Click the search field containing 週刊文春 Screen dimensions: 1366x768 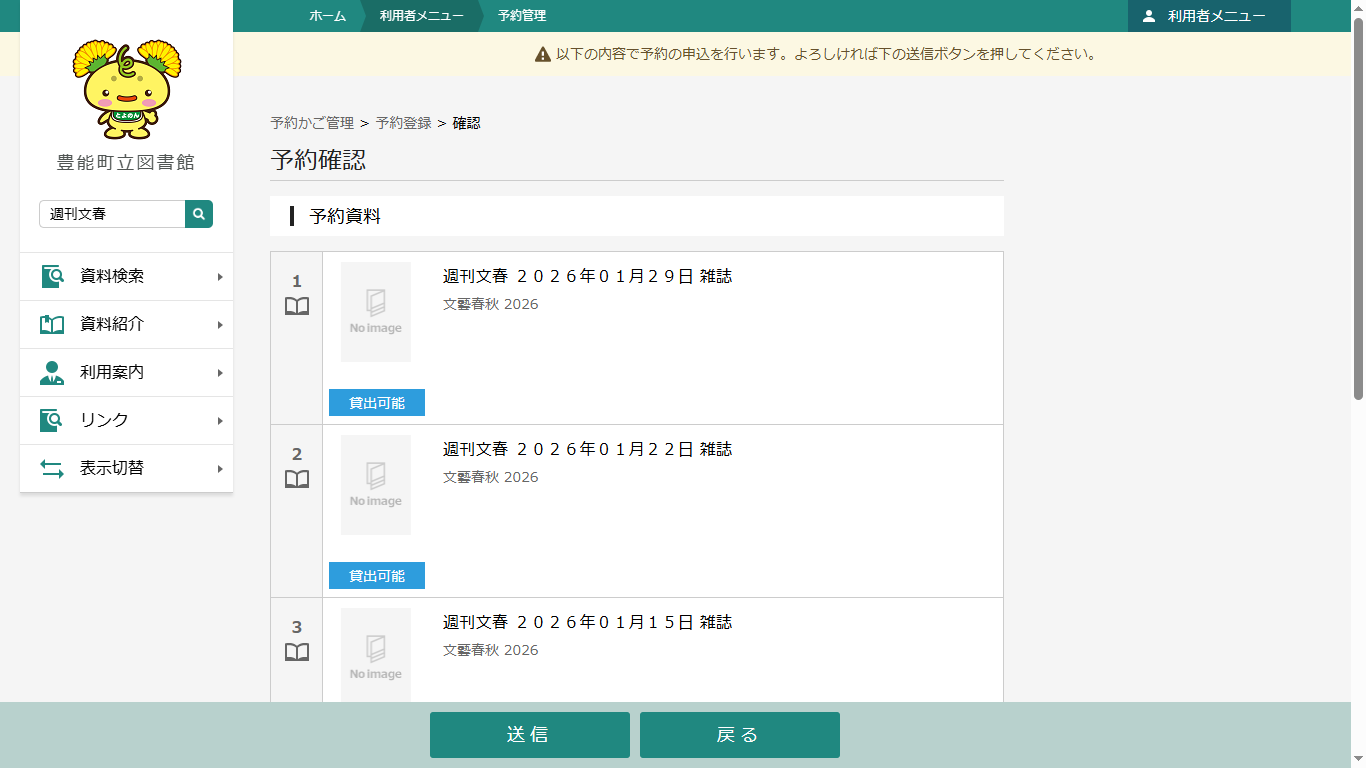coord(112,214)
